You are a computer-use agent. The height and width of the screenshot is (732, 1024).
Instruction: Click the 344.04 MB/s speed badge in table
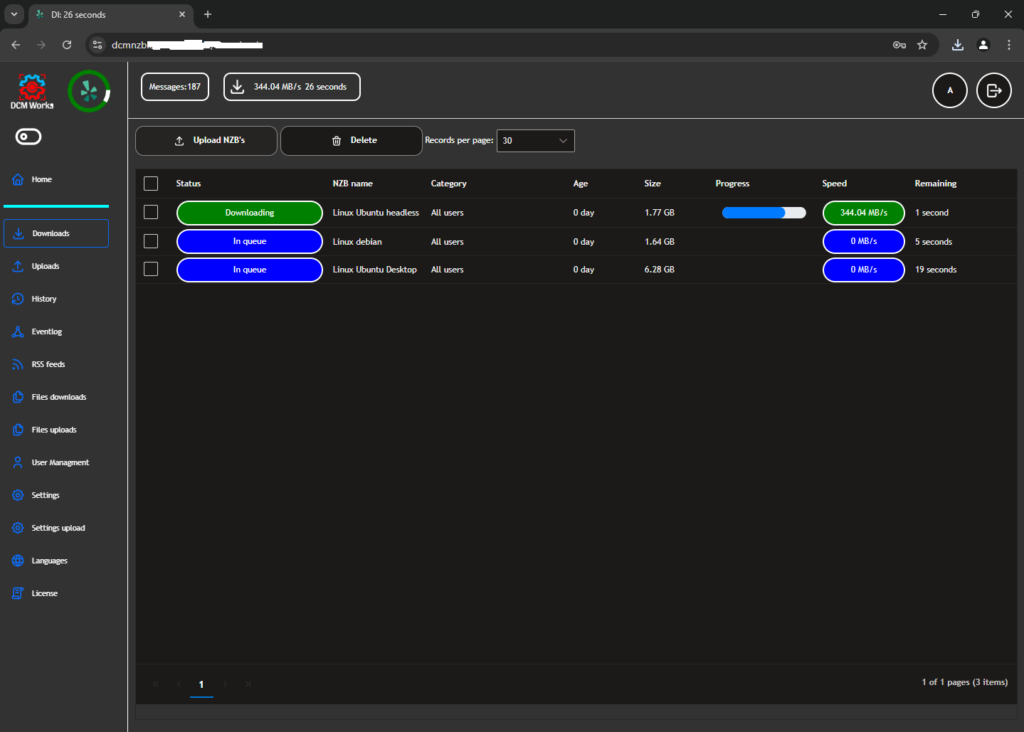(863, 213)
